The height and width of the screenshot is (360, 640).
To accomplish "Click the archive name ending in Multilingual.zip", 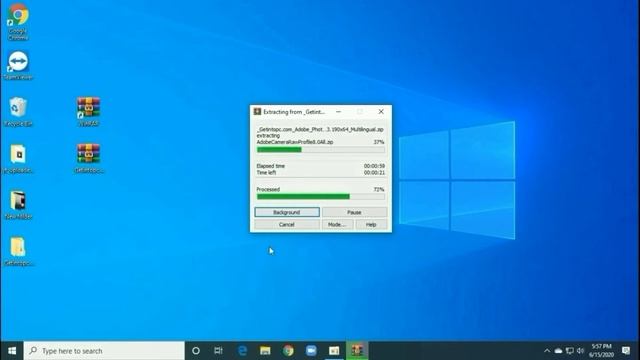I will pyautogui.click(x=320, y=129).
